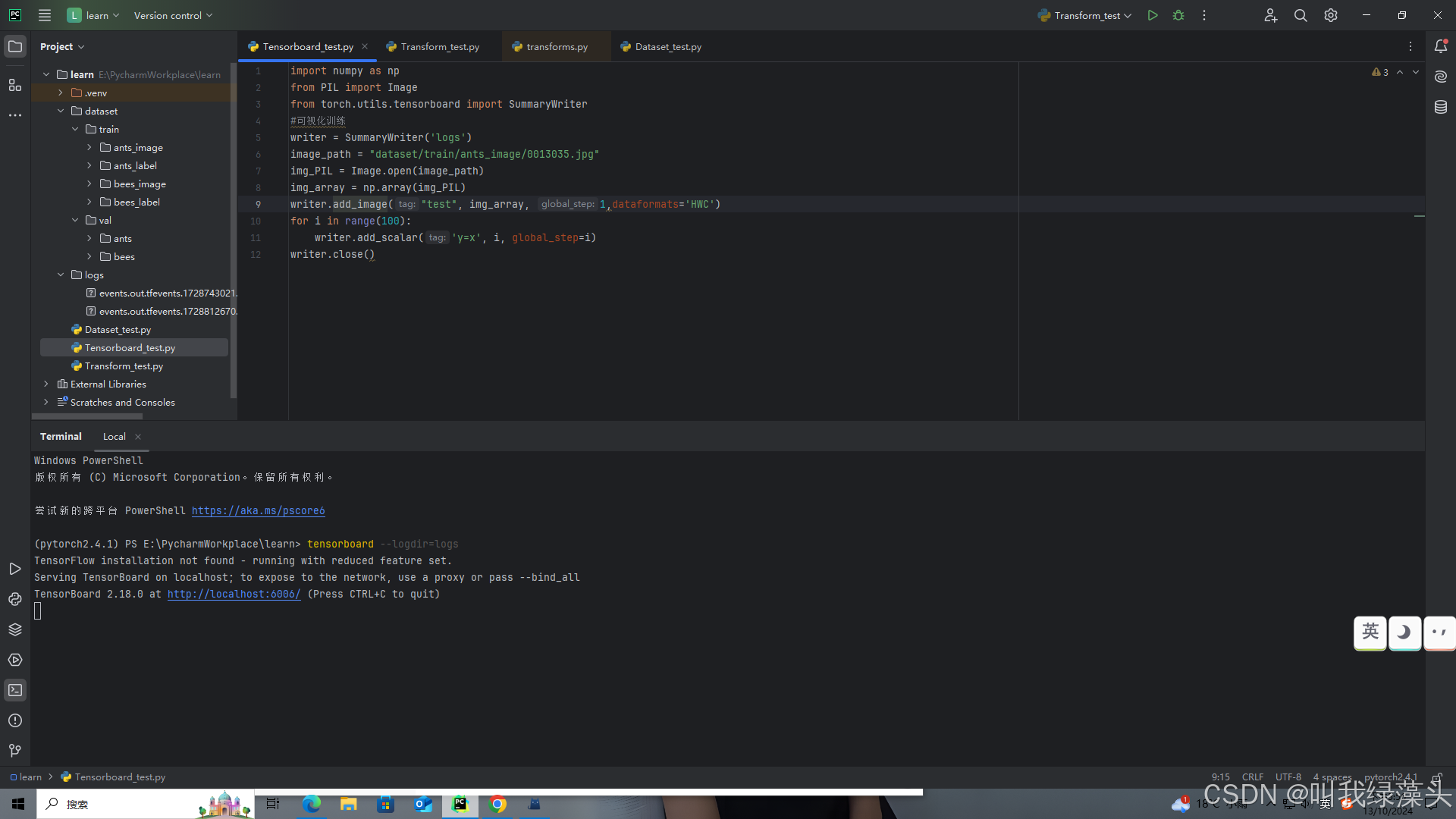Switch to the transforms.py tab
Screen dimensions: 1456x819
click(557, 46)
